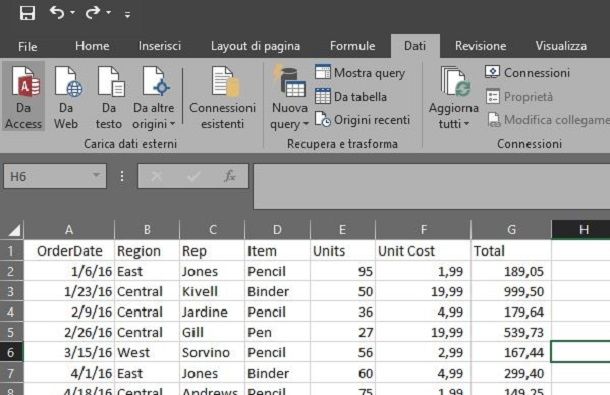Click the Save floppy disk icon

pos(27,13)
